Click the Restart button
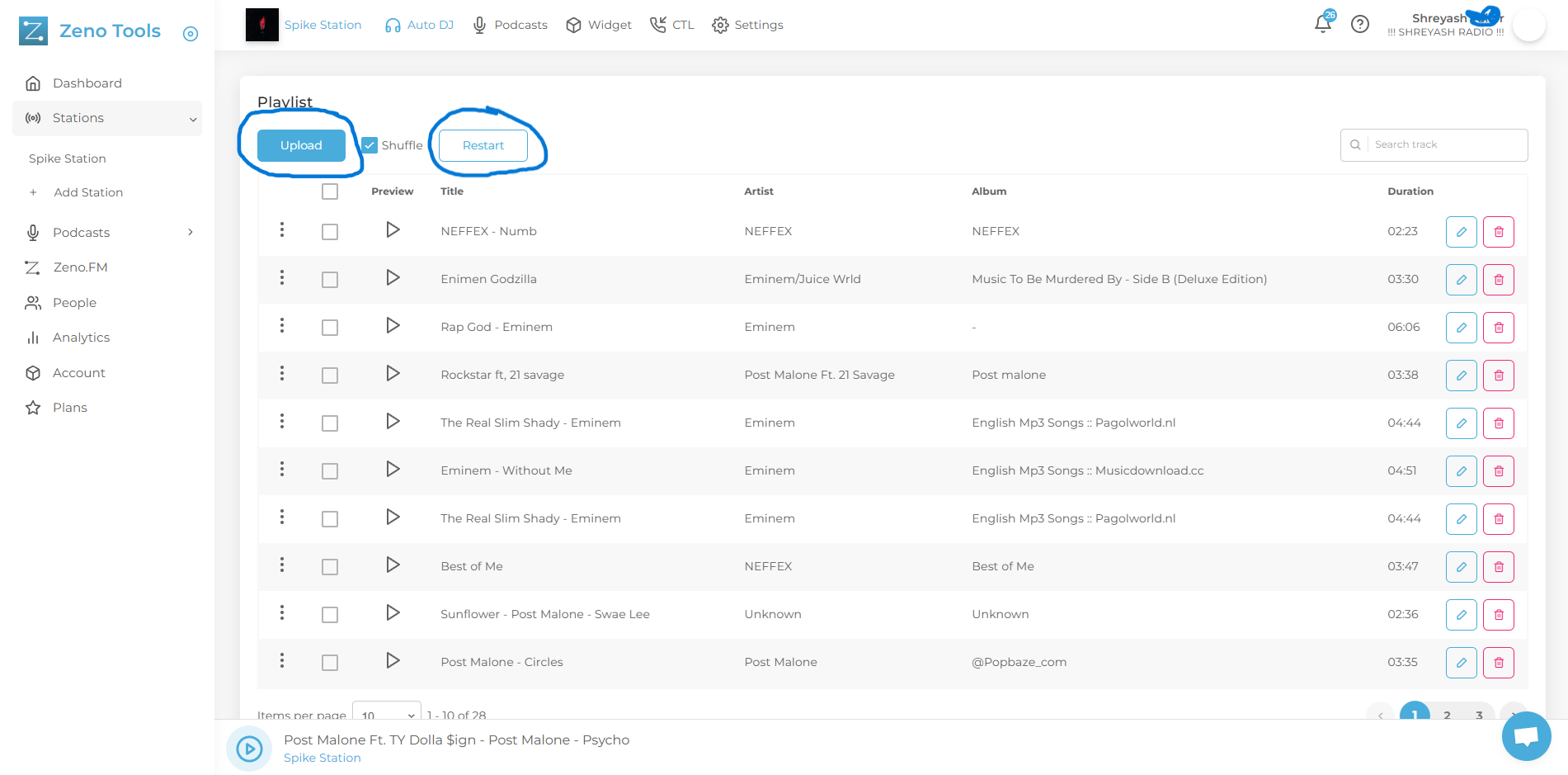Screen dimensions: 1568x775 point(483,145)
